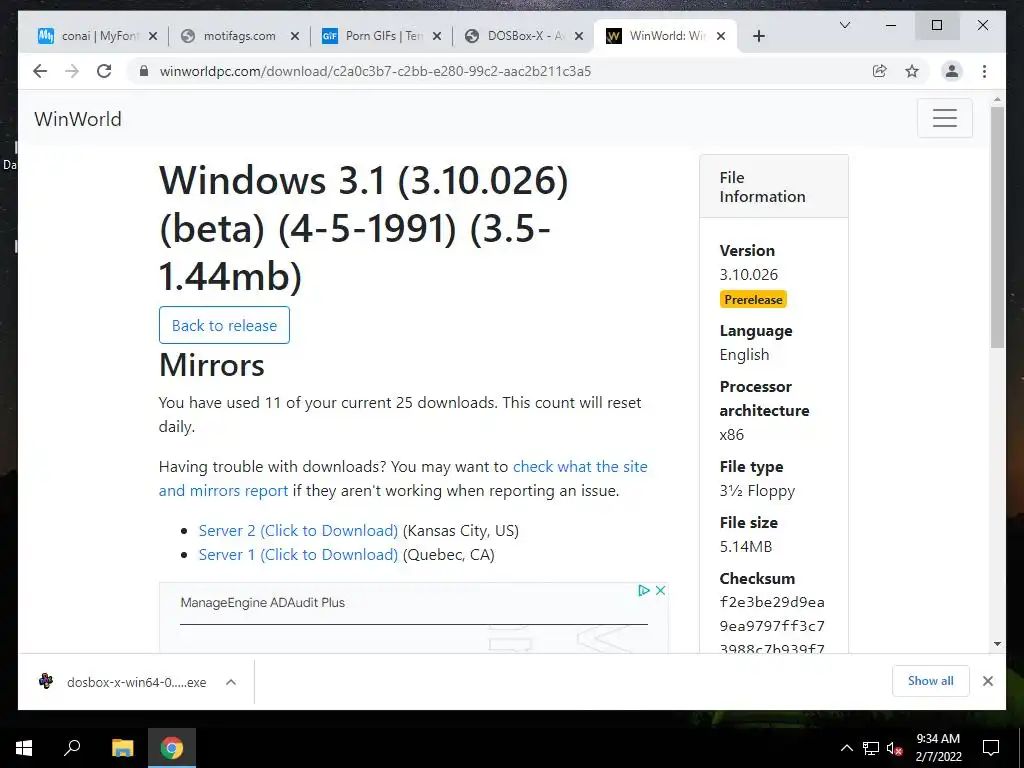Click the 3½ Floppy file type value
The height and width of the screenshot is (768, 1024).
tap(758, 490)
